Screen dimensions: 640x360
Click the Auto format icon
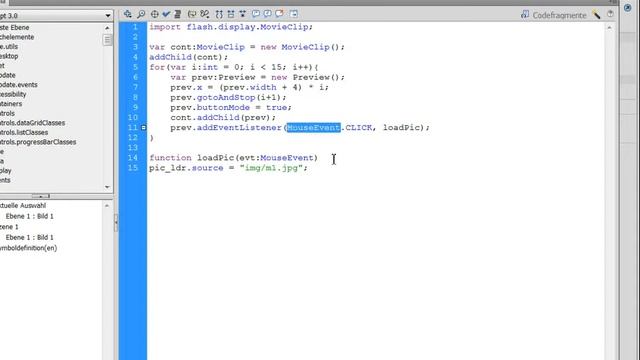click(178, 14)
